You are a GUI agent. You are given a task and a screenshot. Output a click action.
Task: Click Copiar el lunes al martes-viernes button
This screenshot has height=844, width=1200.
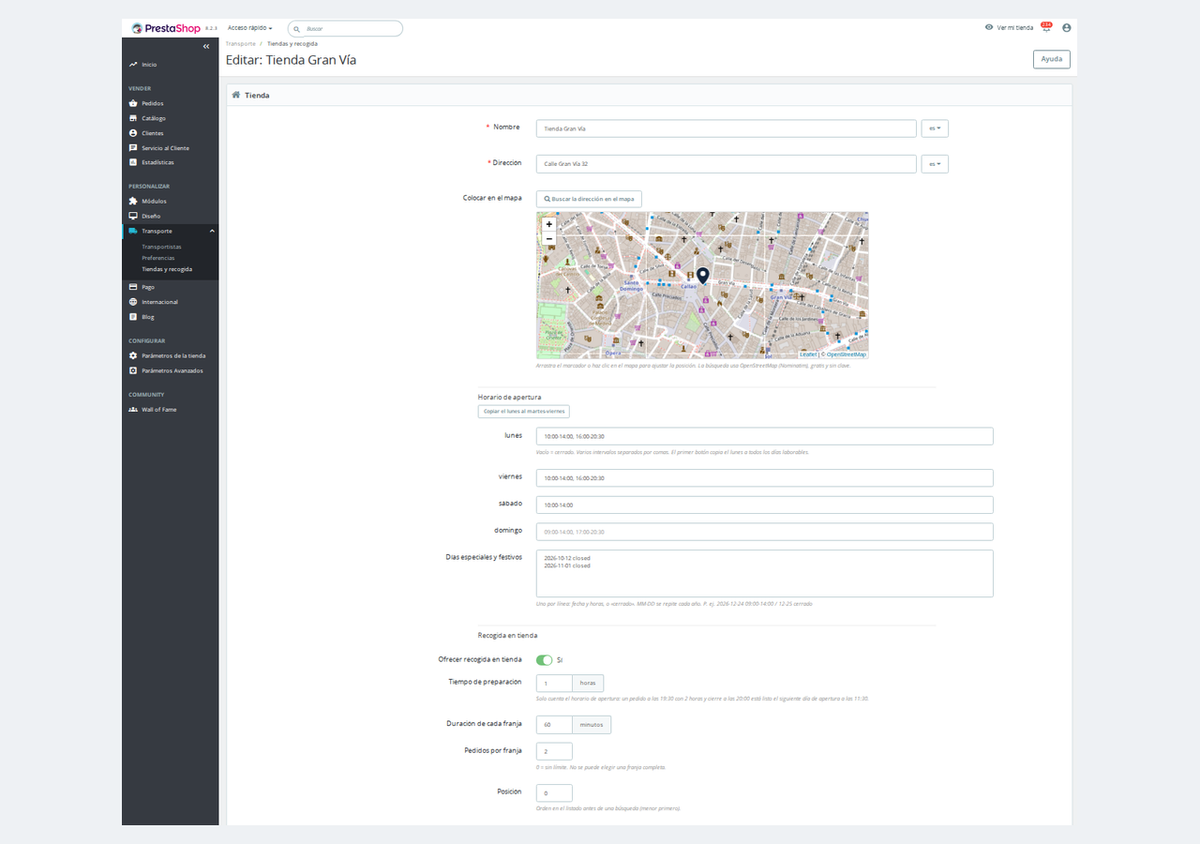point(523,411)
